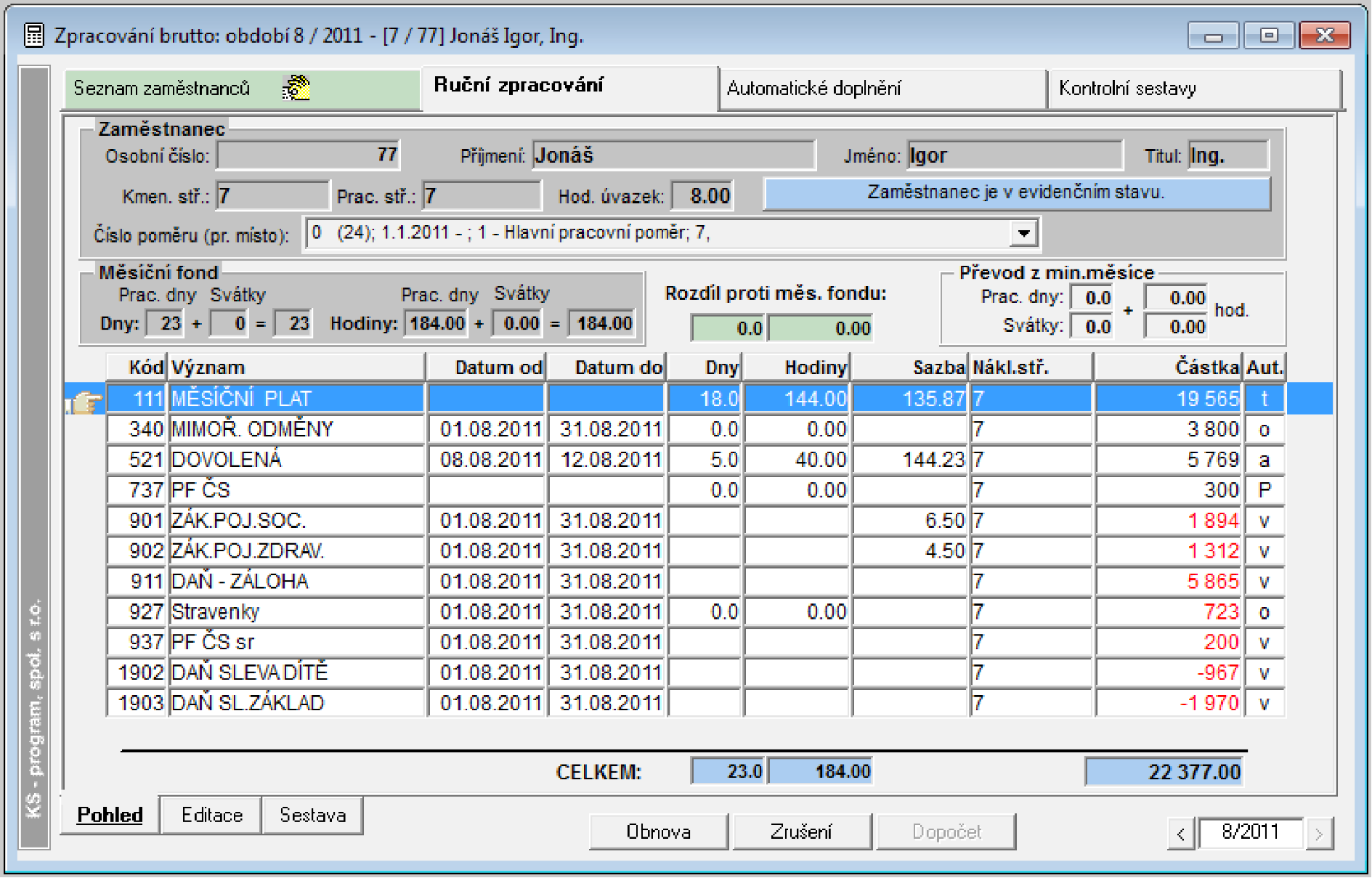
Task: Click the Příjmení field with Jonáš
Action: point(673,155)
